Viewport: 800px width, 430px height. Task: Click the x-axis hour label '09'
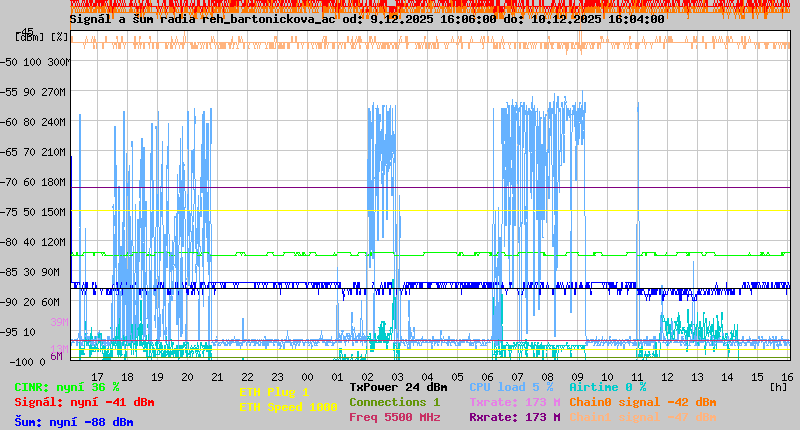(577, 377)
